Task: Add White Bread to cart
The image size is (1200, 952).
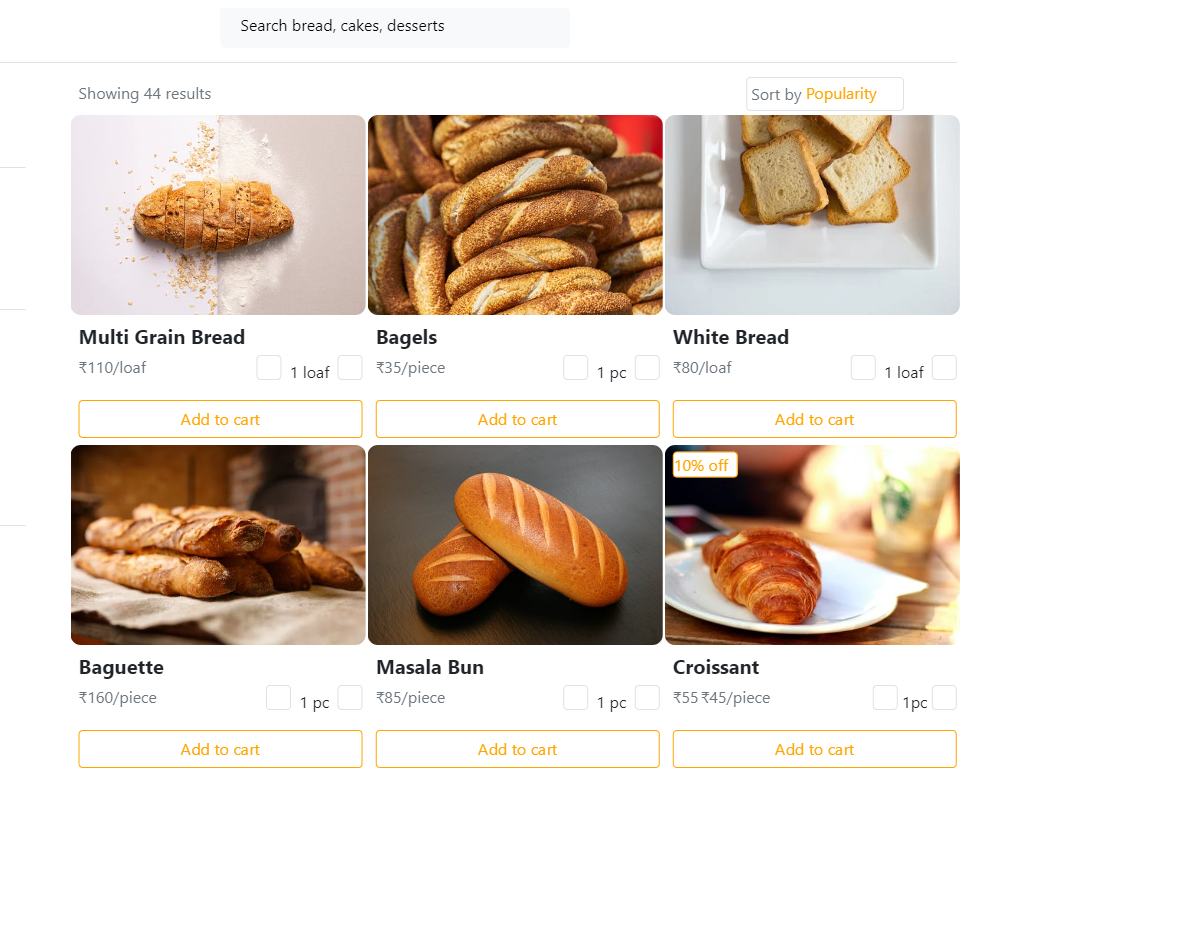Action: [x=814, y=419]
